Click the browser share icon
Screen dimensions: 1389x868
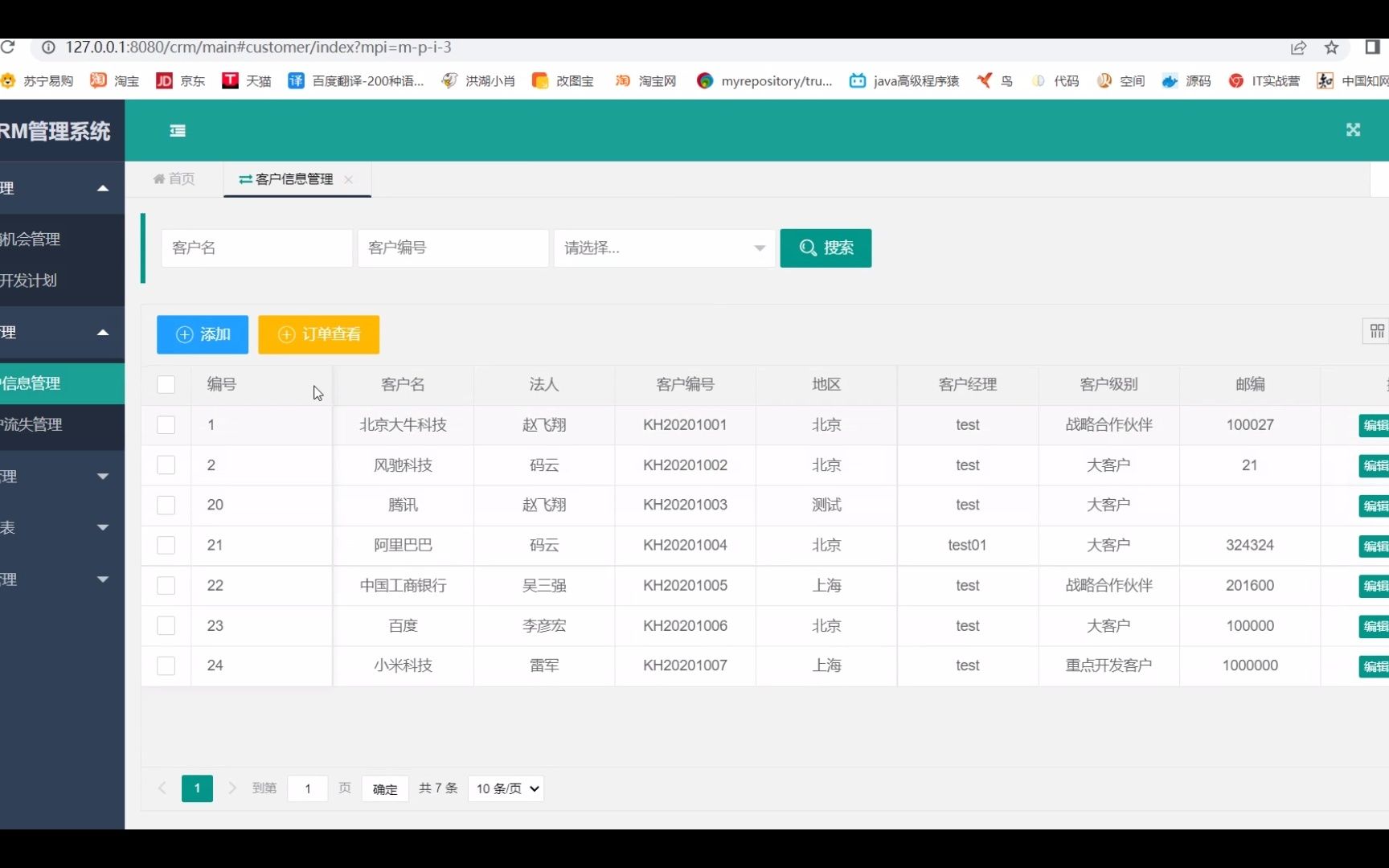point(1300,48)
